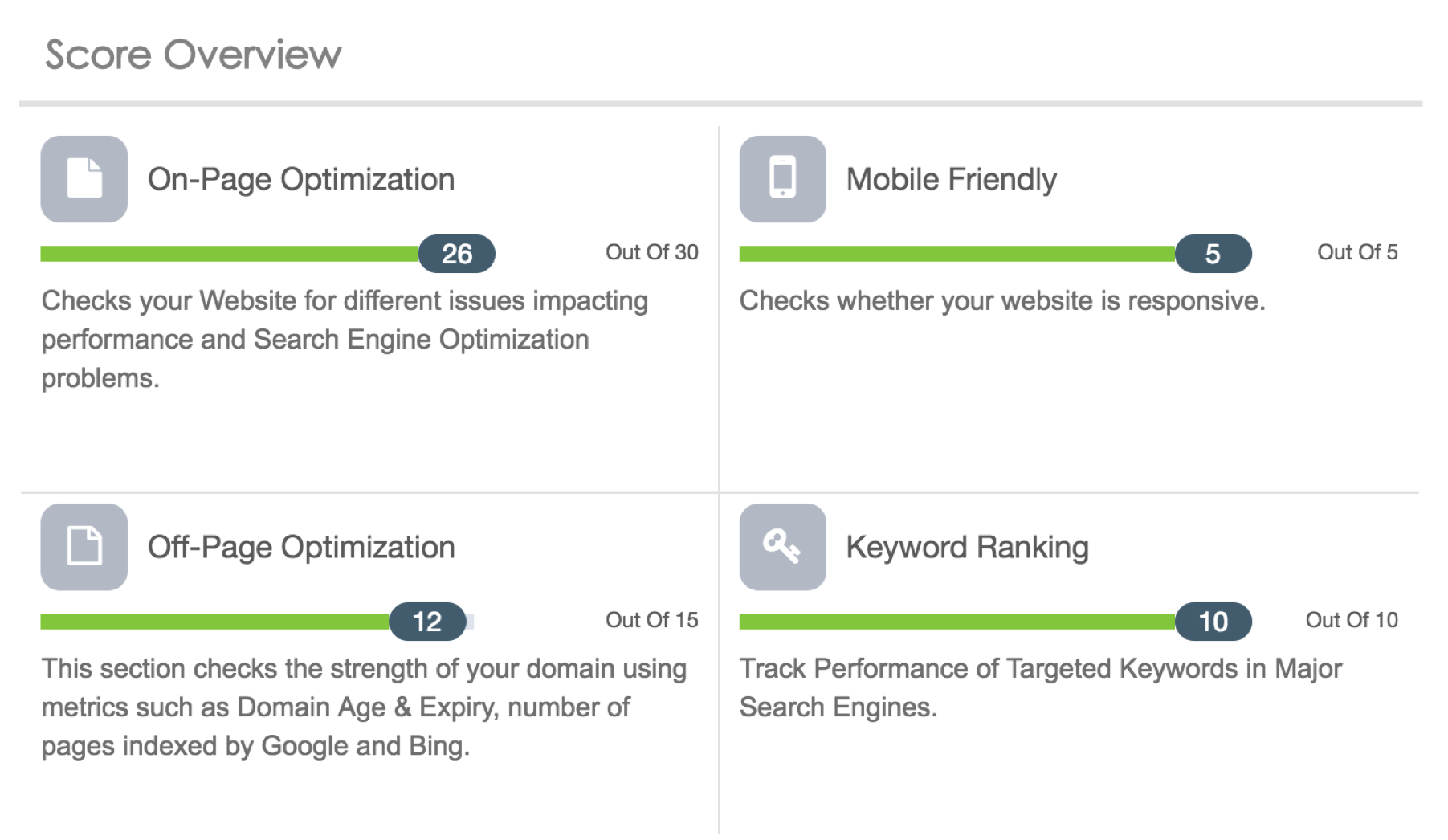Click the Off-Page score badge showing 12
The width and height of the screenshot is (1448, 840).
point(427,622)
